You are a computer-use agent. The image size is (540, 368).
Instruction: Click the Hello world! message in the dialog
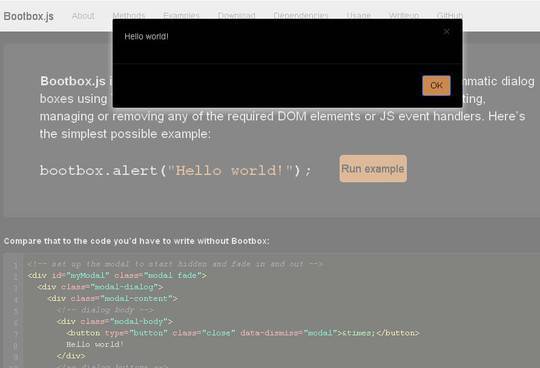point(146,36)
